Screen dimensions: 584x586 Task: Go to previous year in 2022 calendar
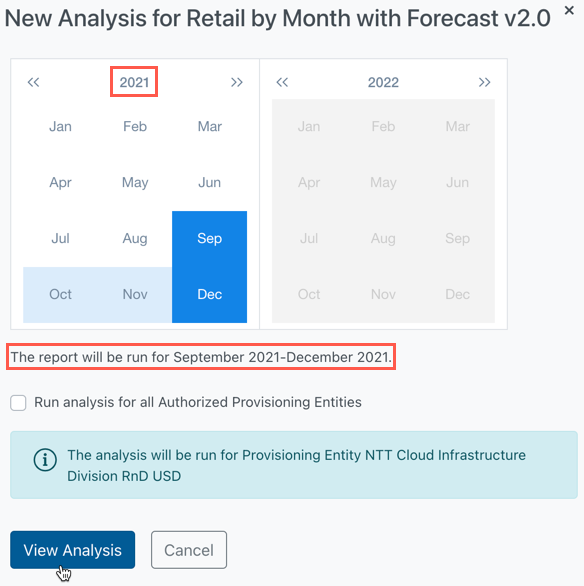[x=282, y=82]
